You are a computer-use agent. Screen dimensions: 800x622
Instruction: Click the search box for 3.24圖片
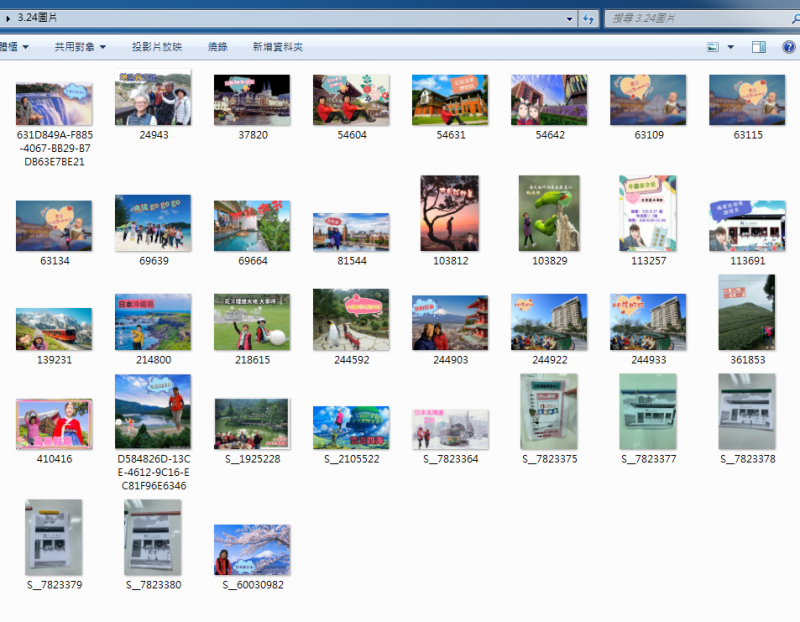(690, 18)
